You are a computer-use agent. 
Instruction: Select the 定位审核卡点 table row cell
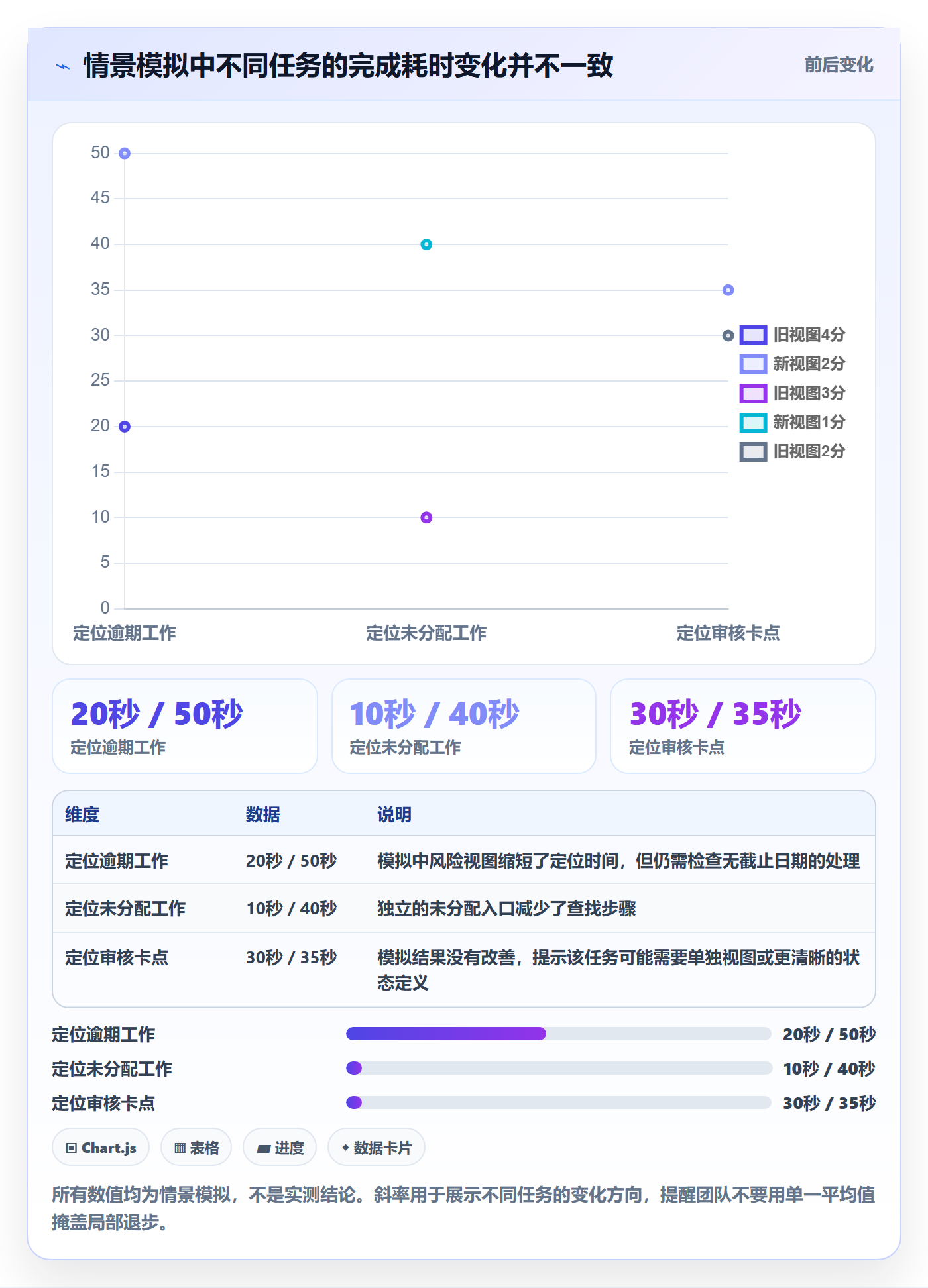coord(117,957)
